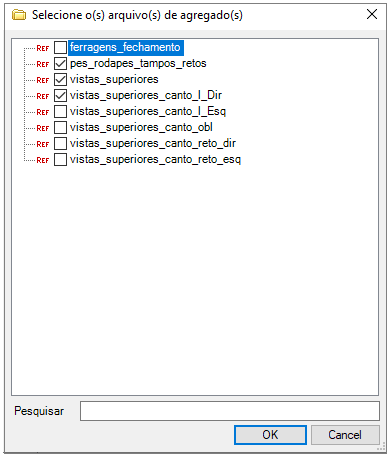Click the REF icon beside vistas_superiores_canto_obl
This screenshot has width=390, height=454.
[43, 128]
